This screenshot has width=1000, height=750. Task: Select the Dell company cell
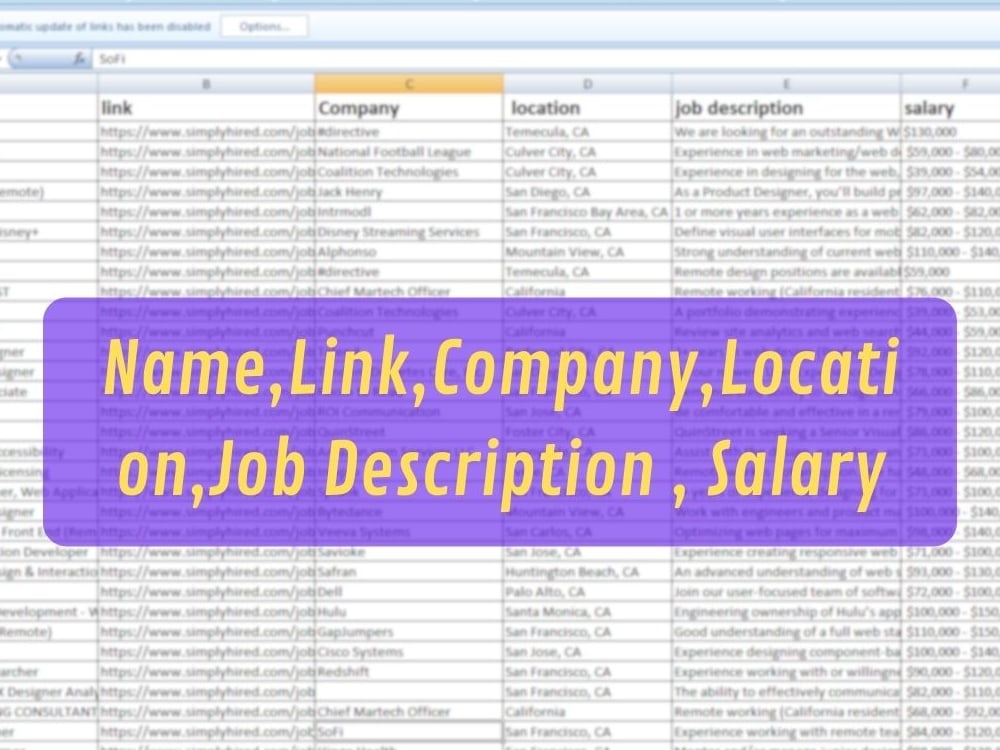(409, 592)
